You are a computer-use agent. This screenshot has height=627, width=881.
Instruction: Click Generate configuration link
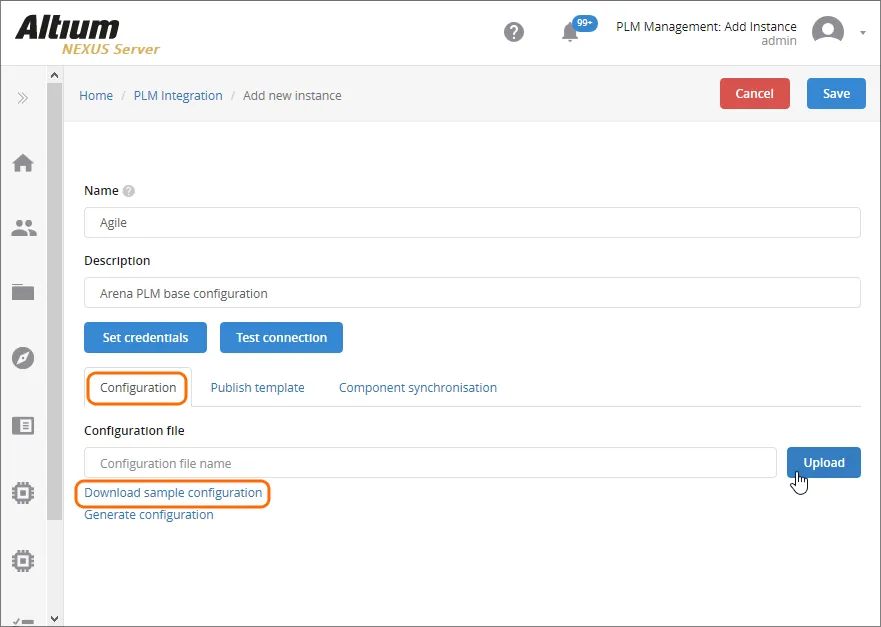tap(149, 515)
